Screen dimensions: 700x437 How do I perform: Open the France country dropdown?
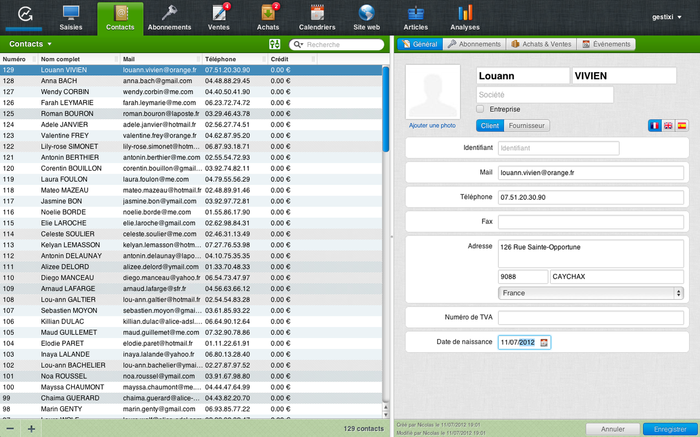[590, 292]
